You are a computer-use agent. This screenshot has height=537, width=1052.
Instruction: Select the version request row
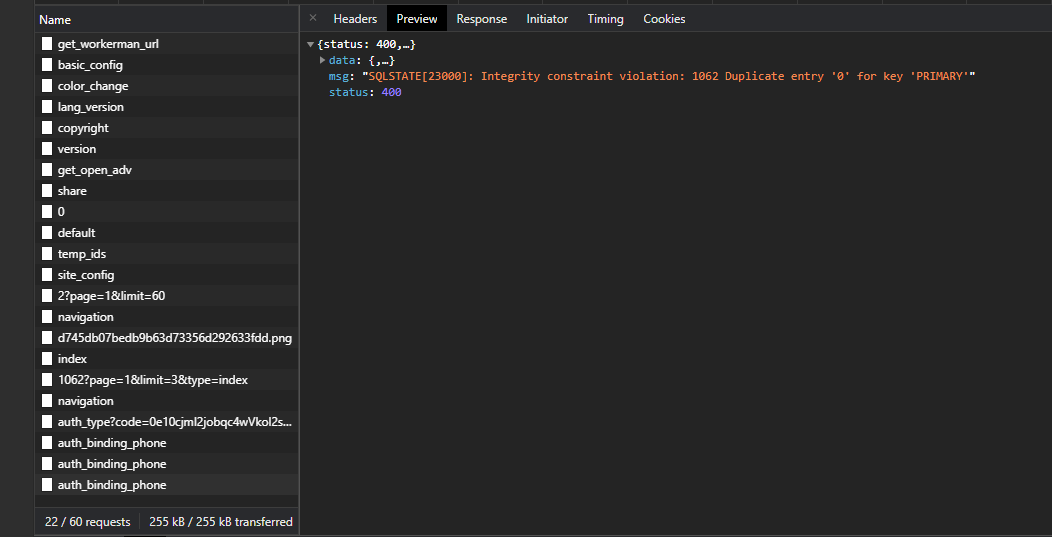tap(167, 149)
